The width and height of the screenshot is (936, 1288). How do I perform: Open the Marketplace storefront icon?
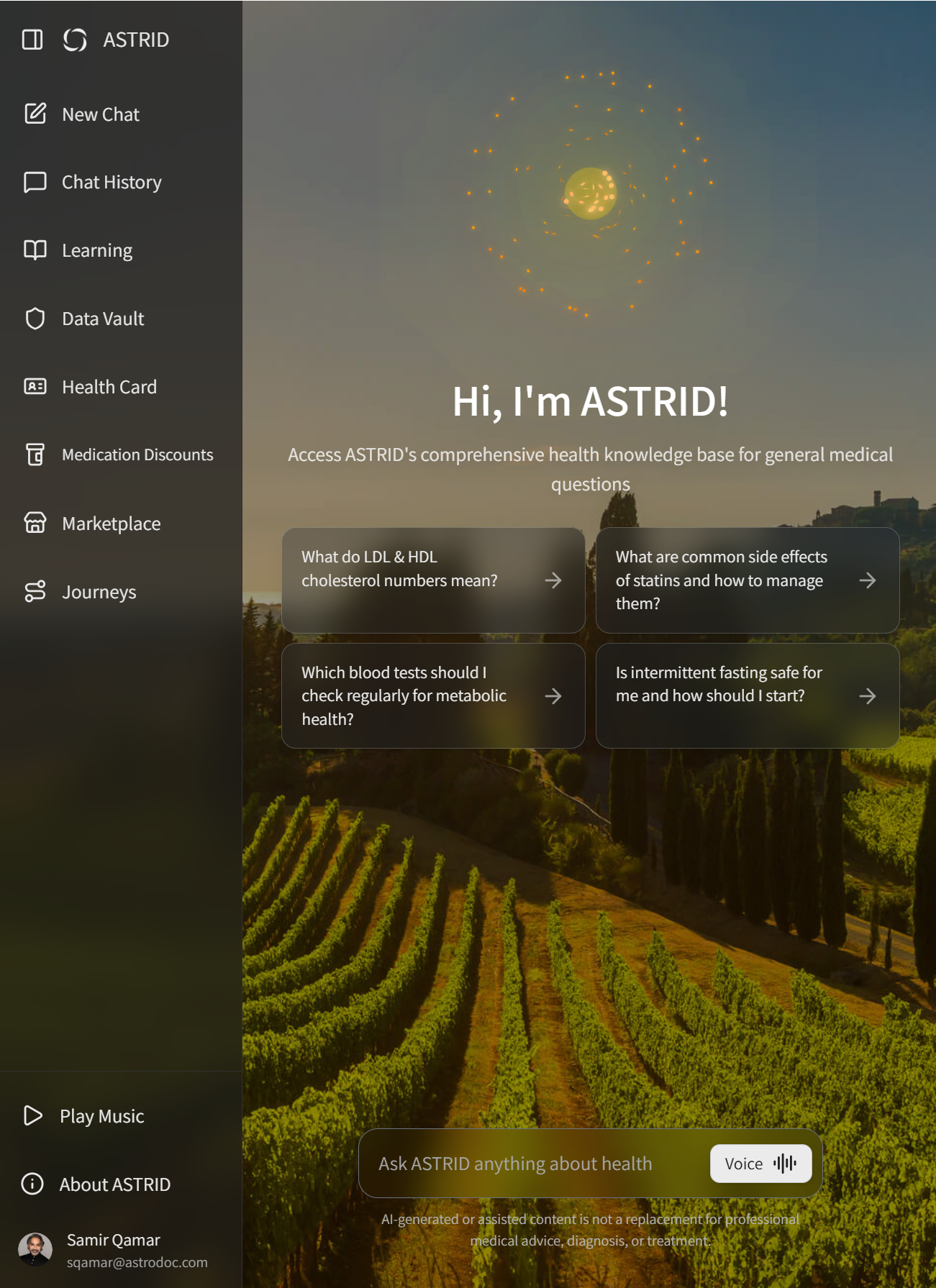click(x=35, y=523)
